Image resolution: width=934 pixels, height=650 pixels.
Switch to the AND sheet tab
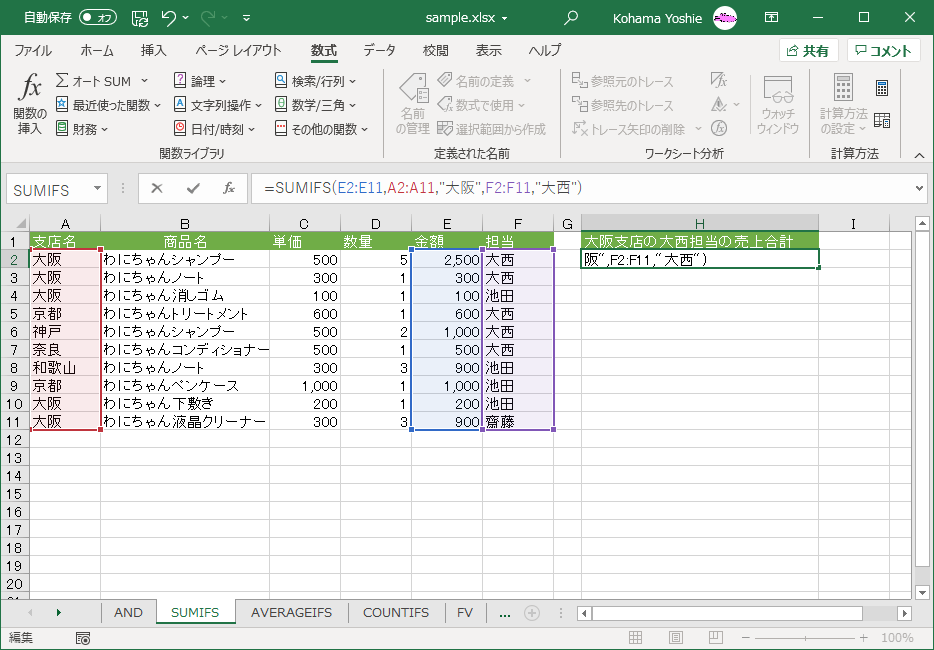(x=128, y=612)
